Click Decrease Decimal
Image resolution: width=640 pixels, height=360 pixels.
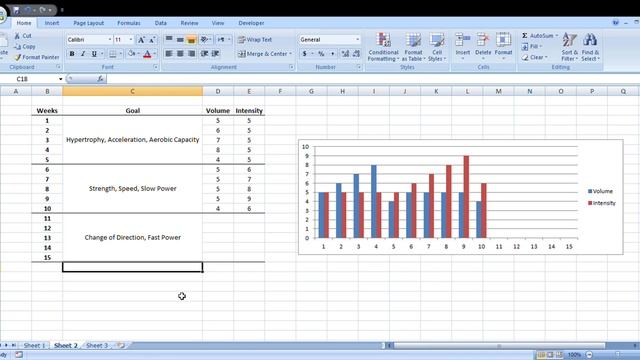[356, 53]
